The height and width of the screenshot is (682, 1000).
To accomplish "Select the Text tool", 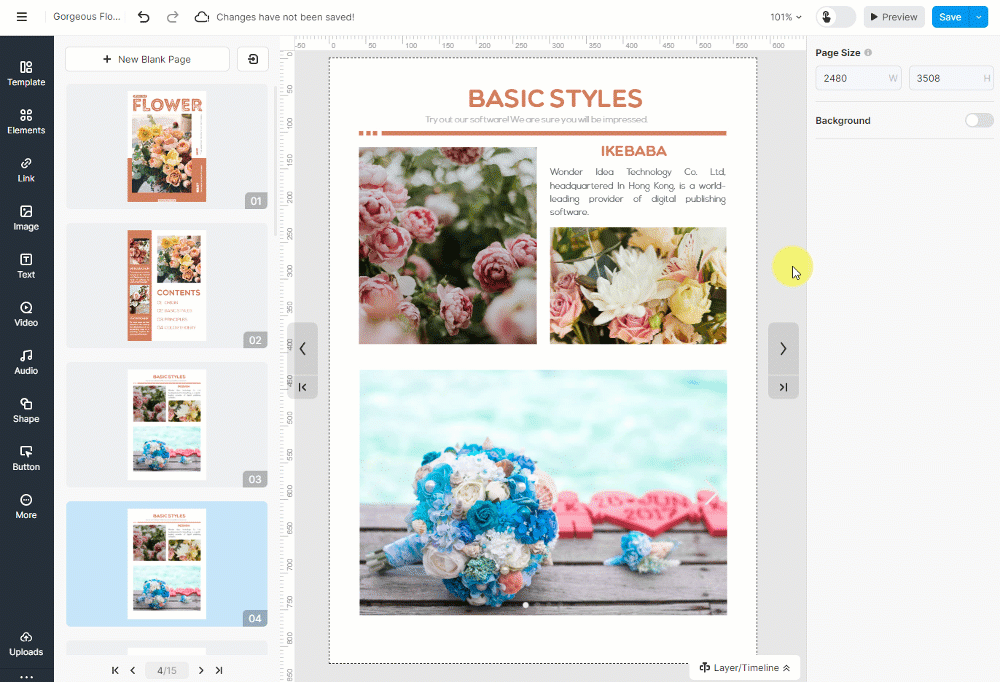I will tap(26, 266).
